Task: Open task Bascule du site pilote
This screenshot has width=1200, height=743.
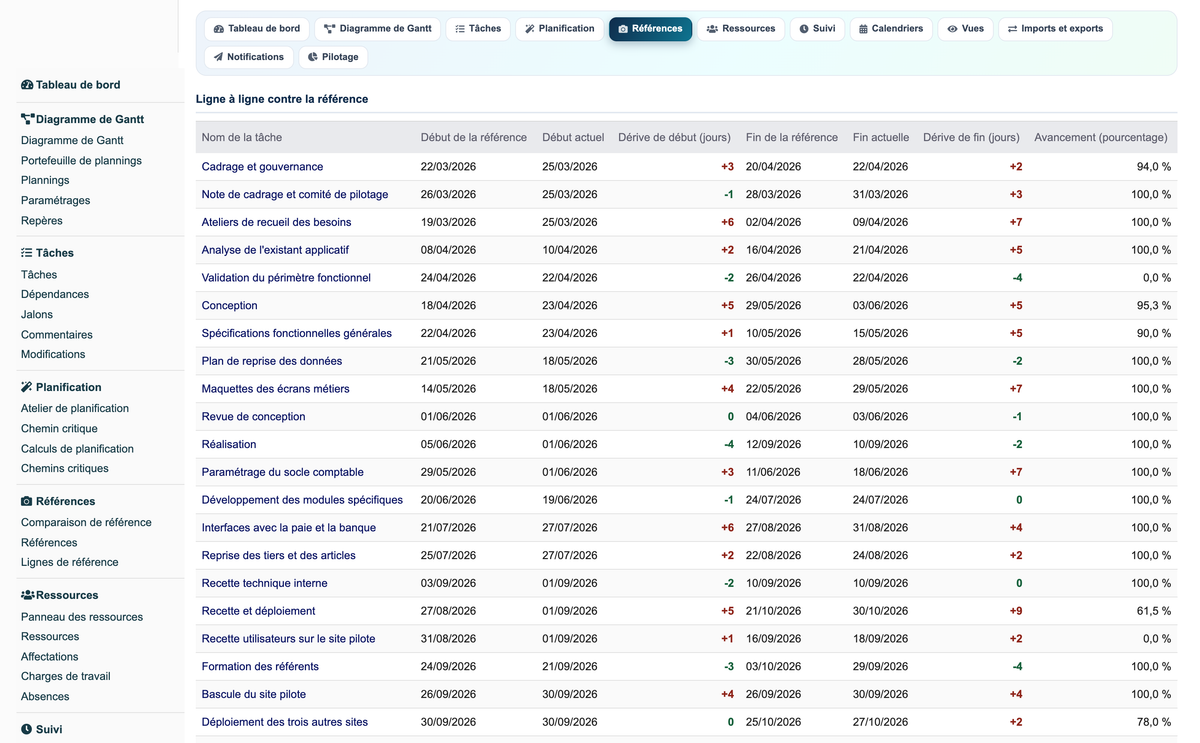Action: click(254, 694)
